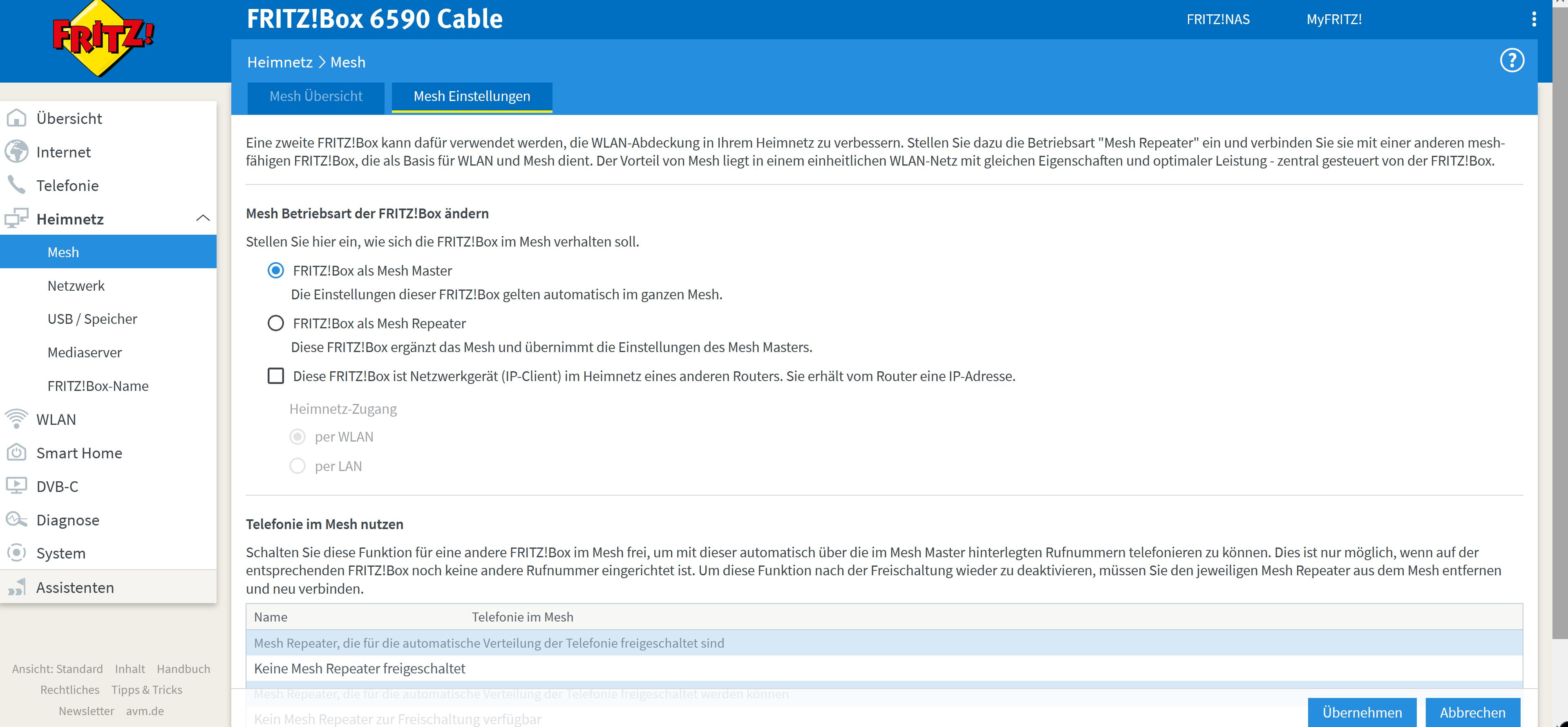The height and width of the screenshot is (727, 1568).
Task: Click the DVB-C screen icon
Action: pyautogui.click(x=16, y=486)
